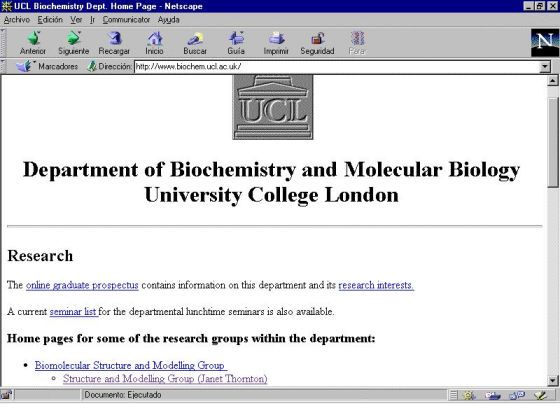Open search via the Buscar icon
Screen dimensions: 560x420
(195, 38)
